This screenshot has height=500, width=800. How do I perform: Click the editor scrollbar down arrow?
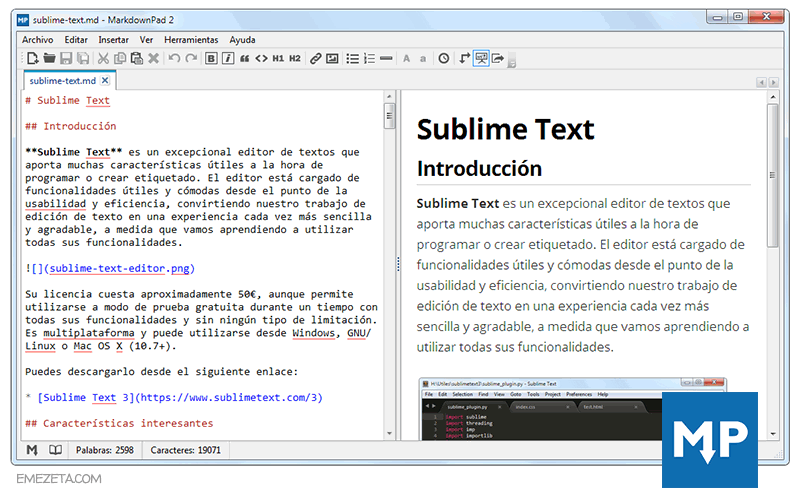point(389,434)
